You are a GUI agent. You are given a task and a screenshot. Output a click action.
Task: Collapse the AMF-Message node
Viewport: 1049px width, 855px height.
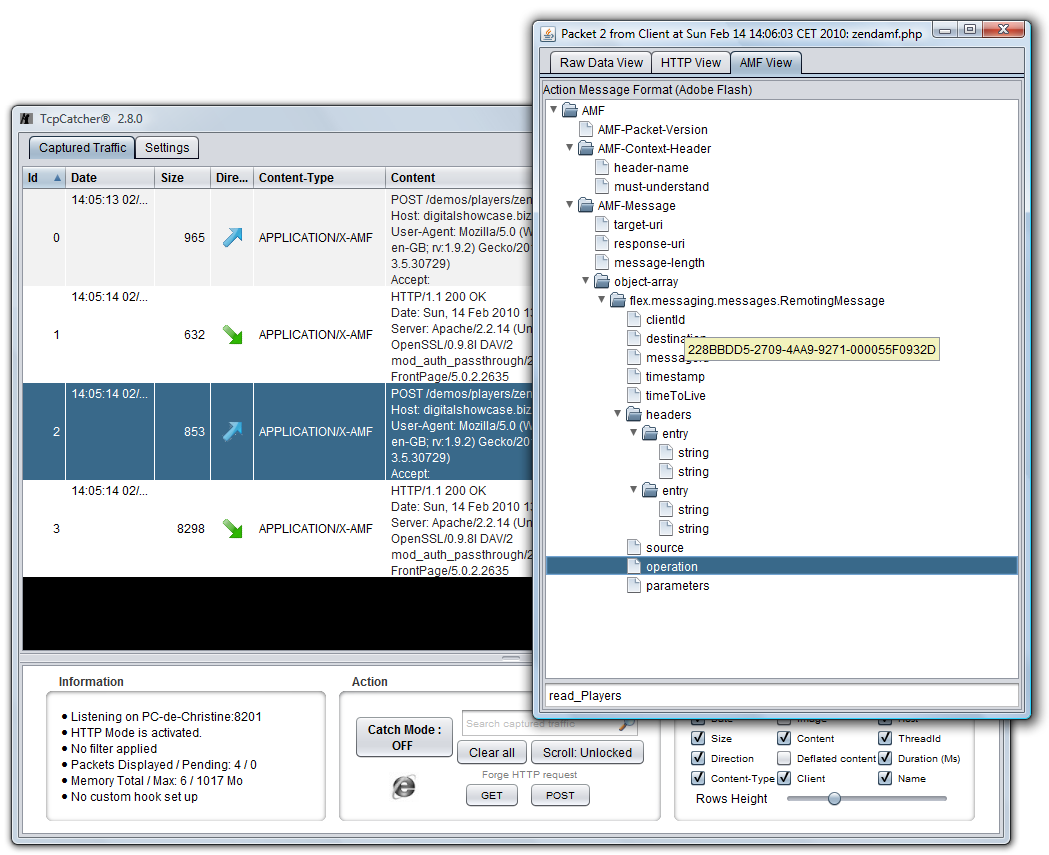(569, 204)
